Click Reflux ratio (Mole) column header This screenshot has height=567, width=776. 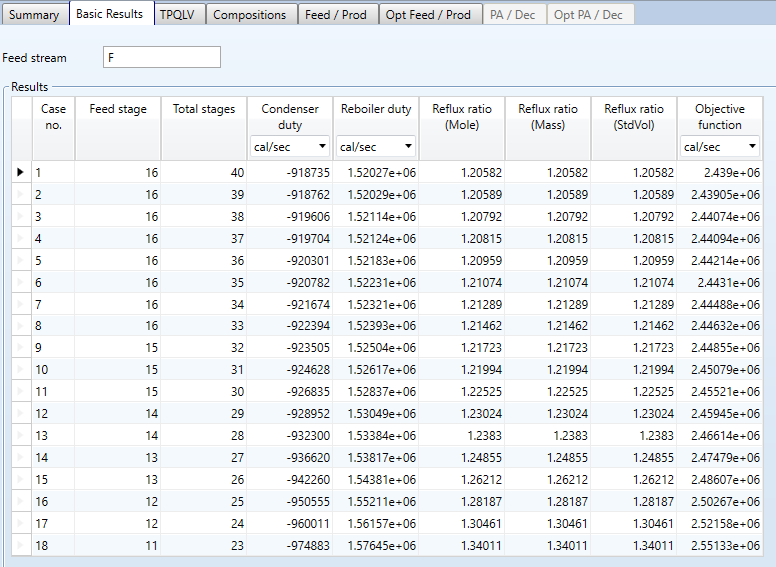pos(462,129)
